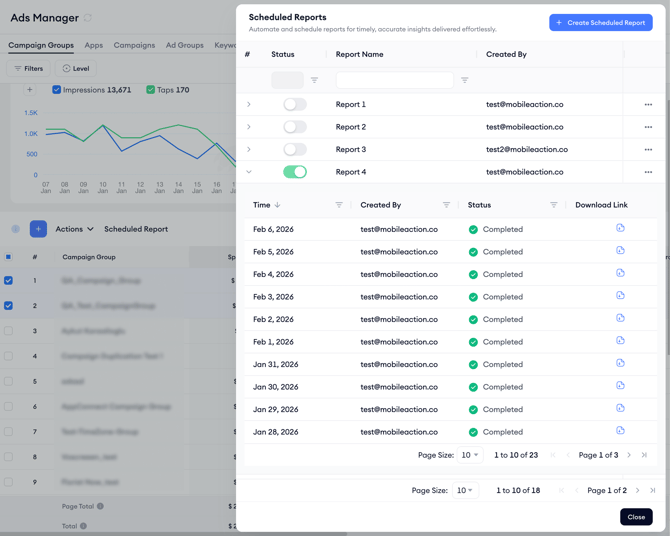Download the Jan 28, 2026 report file
Viewport: 670px width, 536px height.
coord(620,432)
